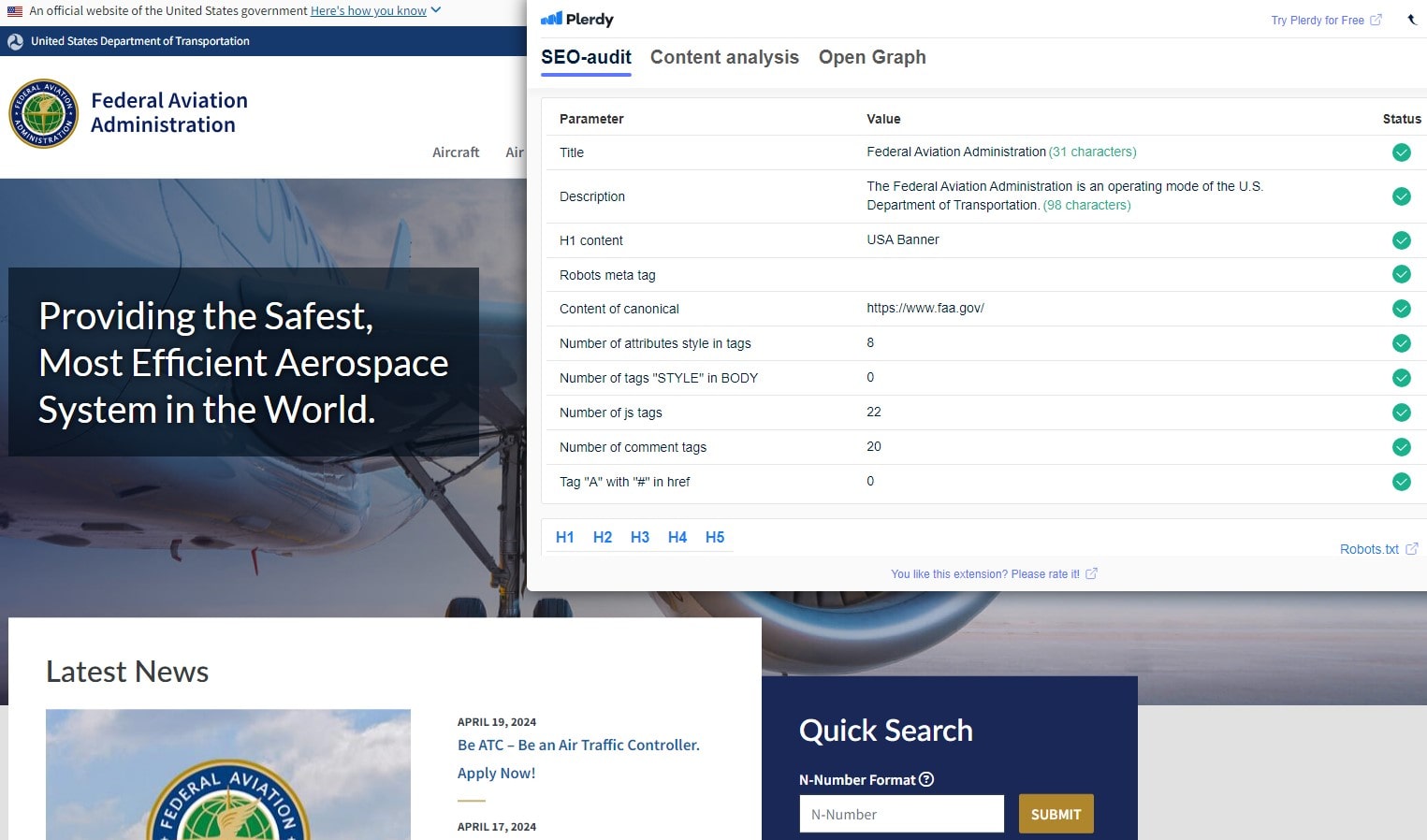Viewport: 1427px width, 840px height.
Task: Click the Try Plerdy for Free link
Action: coord(1318,21)
